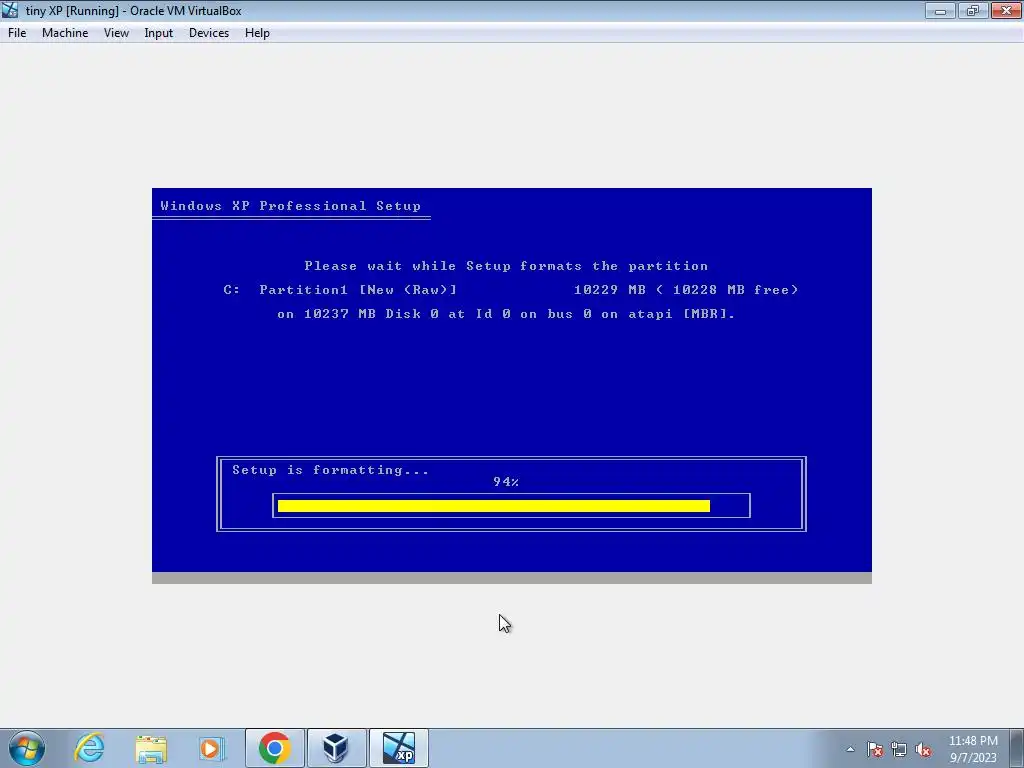Viewport: 1024px width, 768px height.
Task: Click the 'on 10237 MB Disk 0' line
Action: point(506,314)
